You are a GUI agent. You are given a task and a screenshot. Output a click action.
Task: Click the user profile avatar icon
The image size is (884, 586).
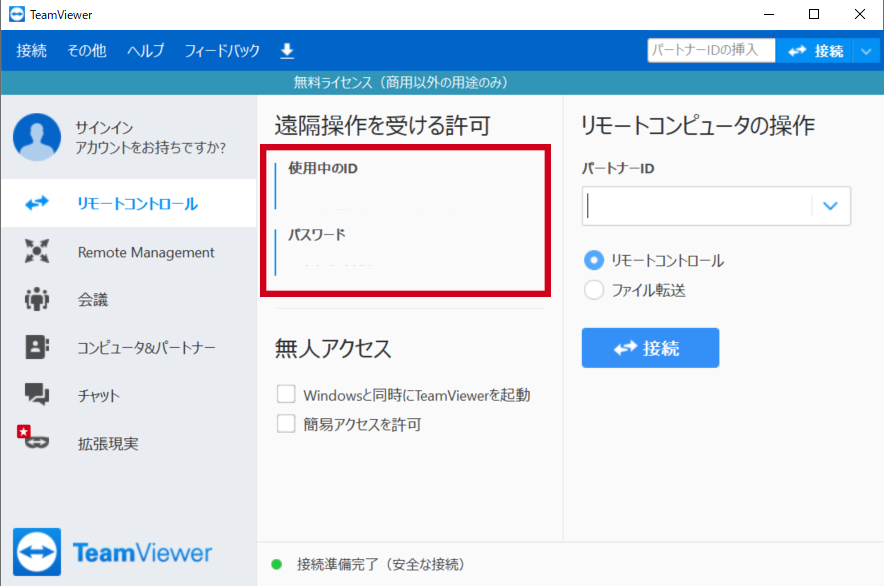(37, 137)
